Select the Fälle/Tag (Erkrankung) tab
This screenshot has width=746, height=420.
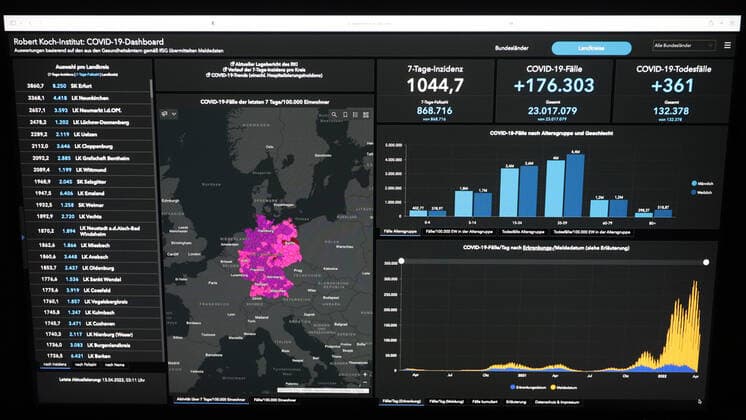coord(401,401)
